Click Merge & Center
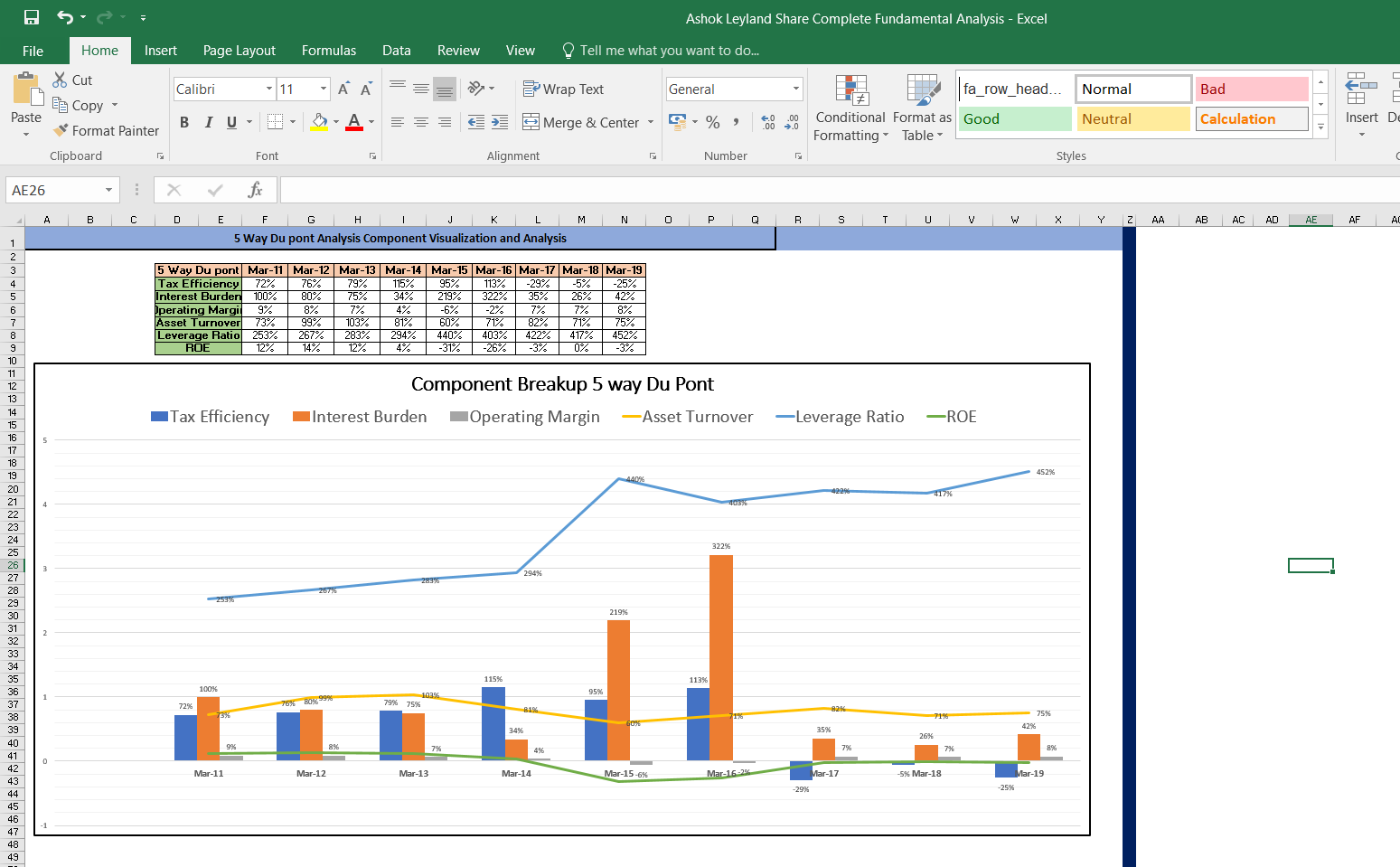The image size is (1400, 867). point(581,123)
